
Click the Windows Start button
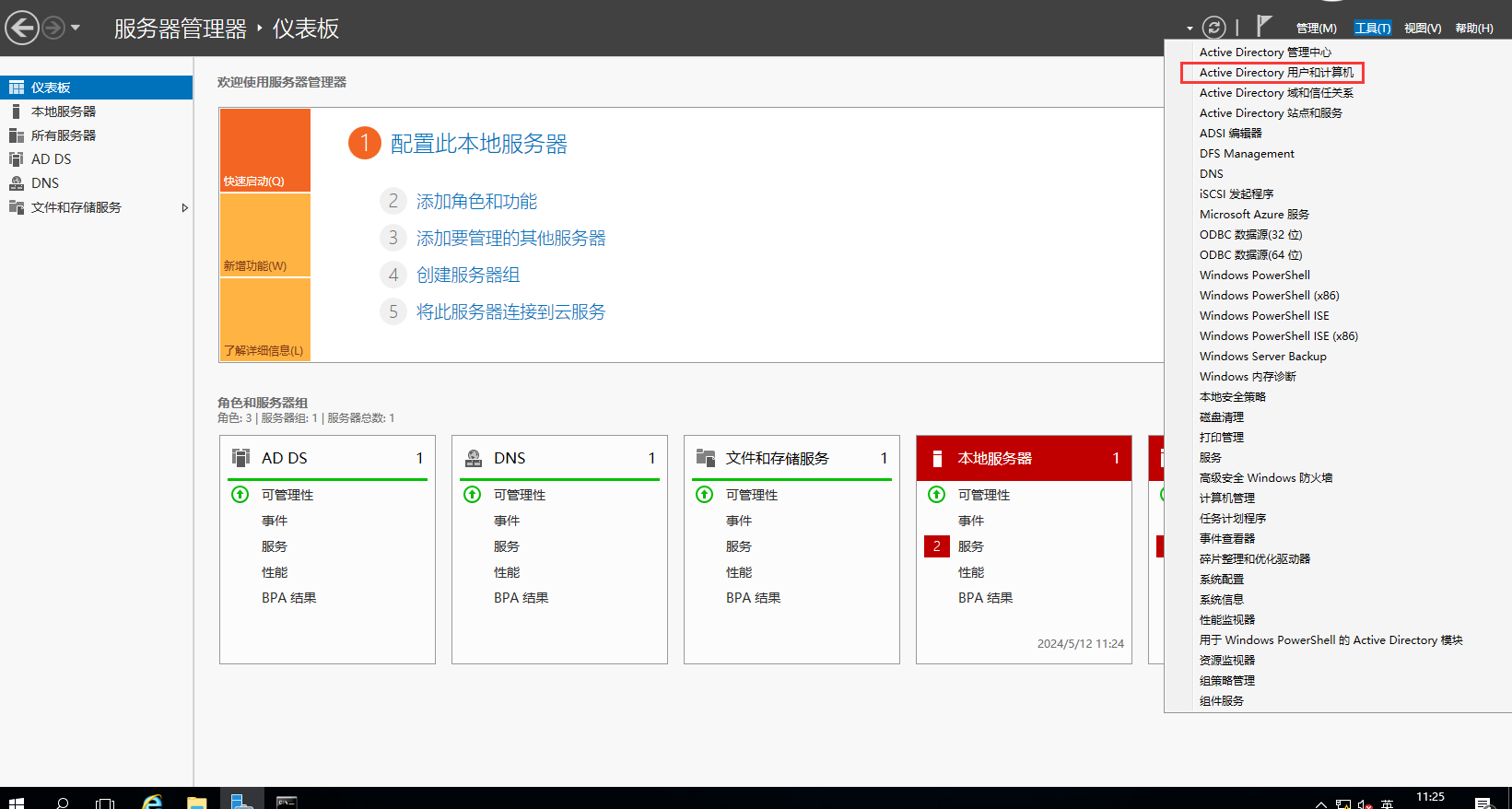pyautogui.click(x=16, y=802)
